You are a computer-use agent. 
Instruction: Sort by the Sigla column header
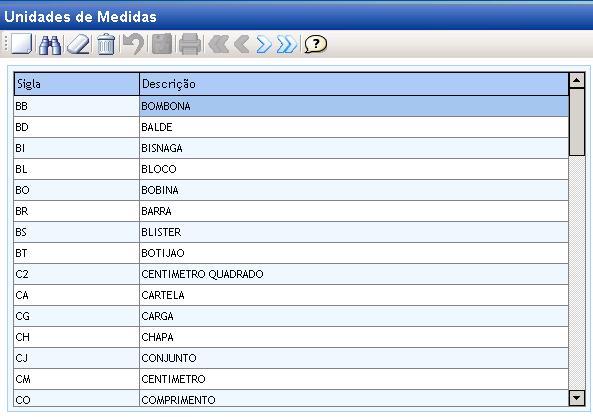pyautogui.click(x=77, y=84)
